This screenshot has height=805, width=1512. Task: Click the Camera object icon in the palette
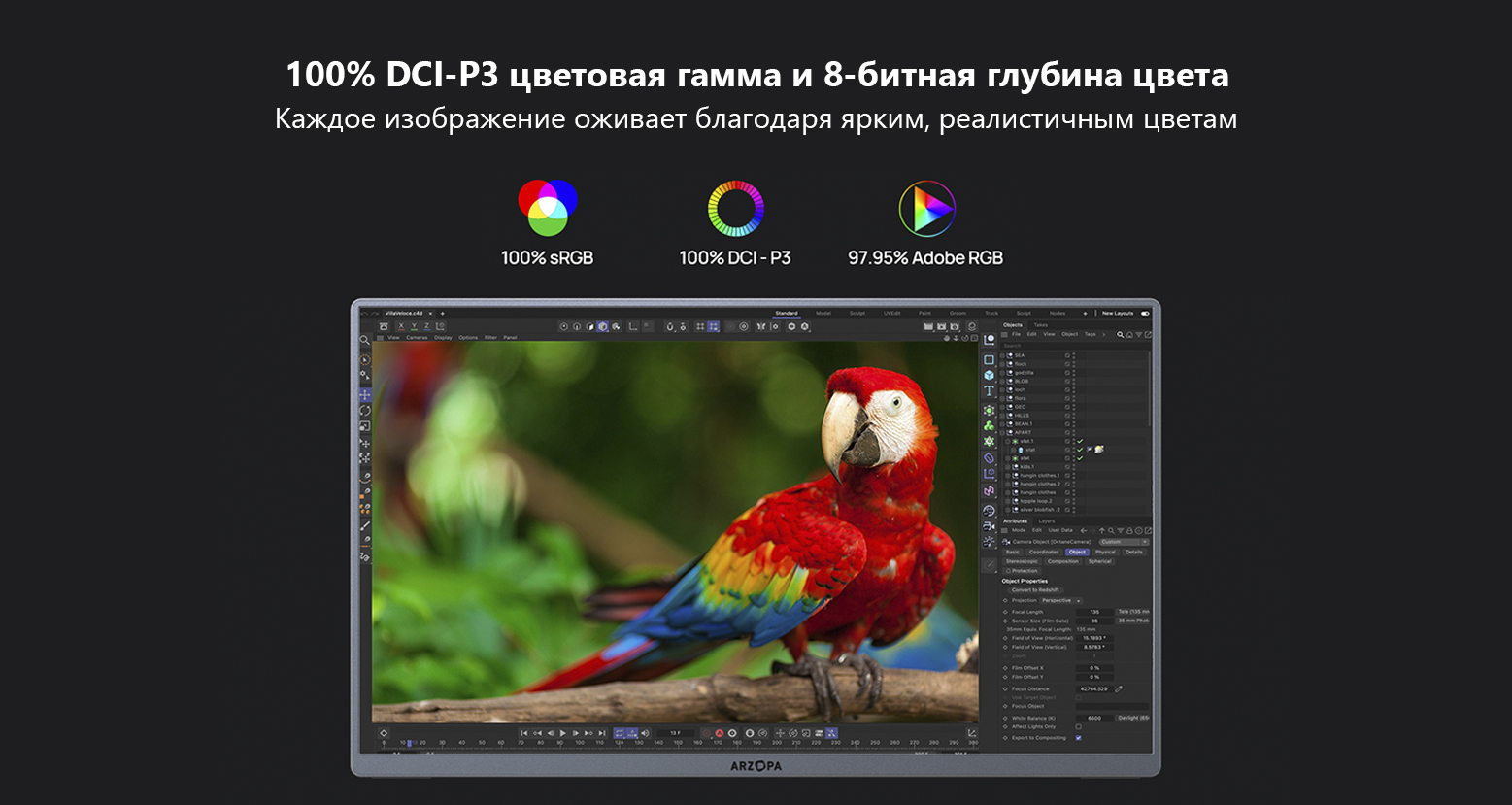click(989, 526)
